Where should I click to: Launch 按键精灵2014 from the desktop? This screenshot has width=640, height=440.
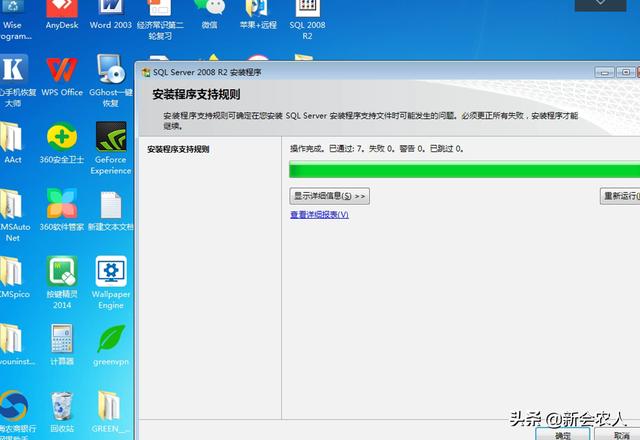62,282
